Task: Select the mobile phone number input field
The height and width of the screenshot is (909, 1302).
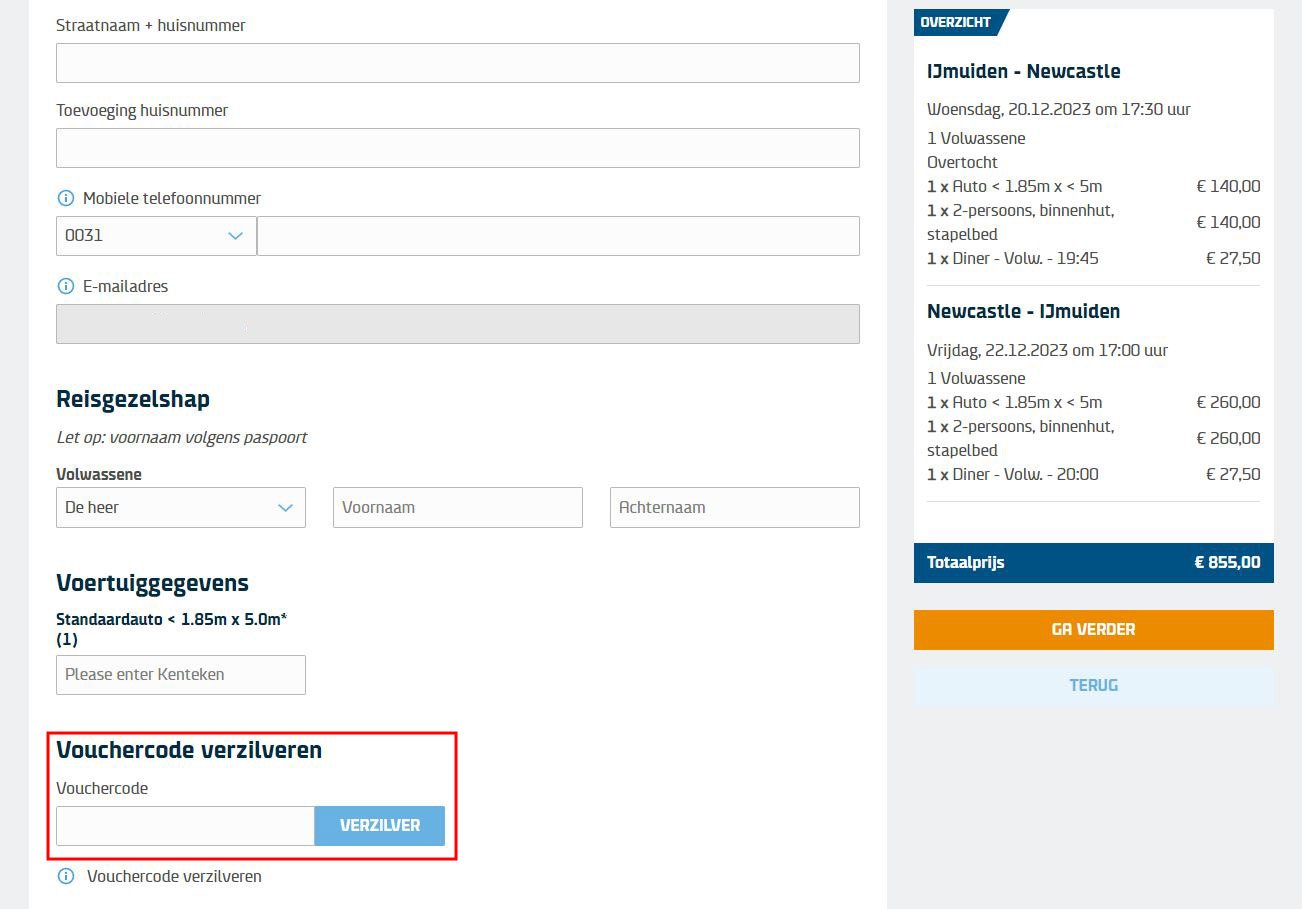Action: [558, 236]
